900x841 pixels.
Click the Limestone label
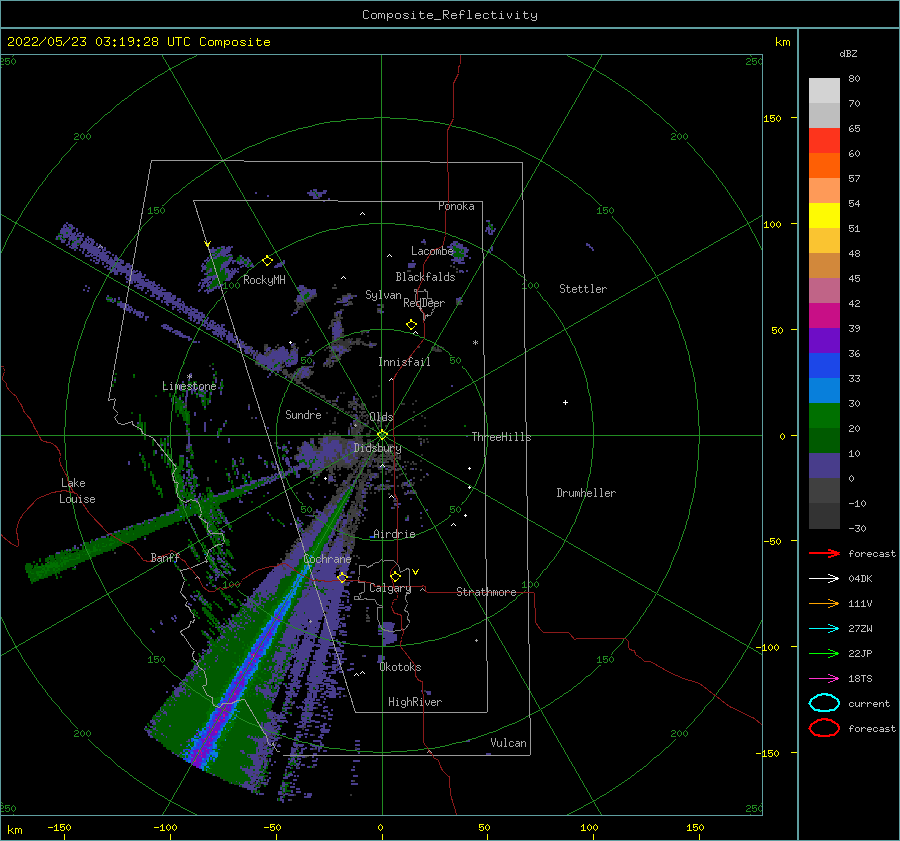coord(189,386)
